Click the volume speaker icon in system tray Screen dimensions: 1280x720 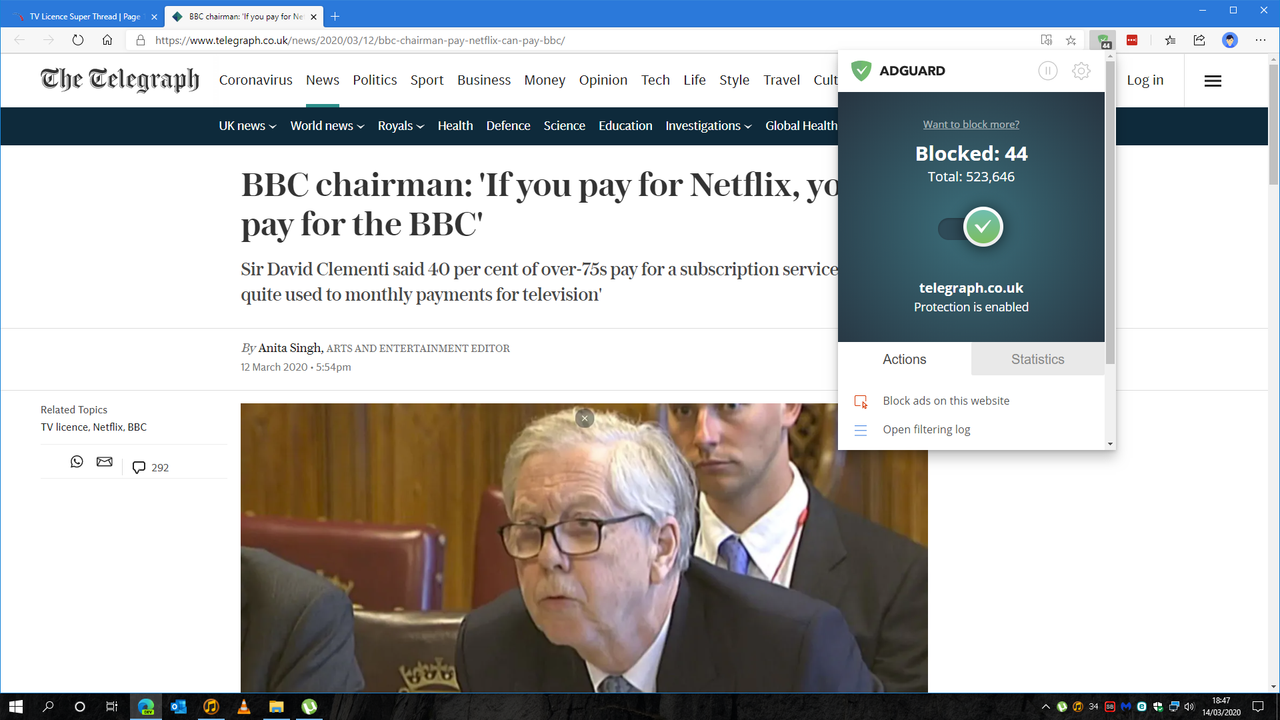point(1189,707)
